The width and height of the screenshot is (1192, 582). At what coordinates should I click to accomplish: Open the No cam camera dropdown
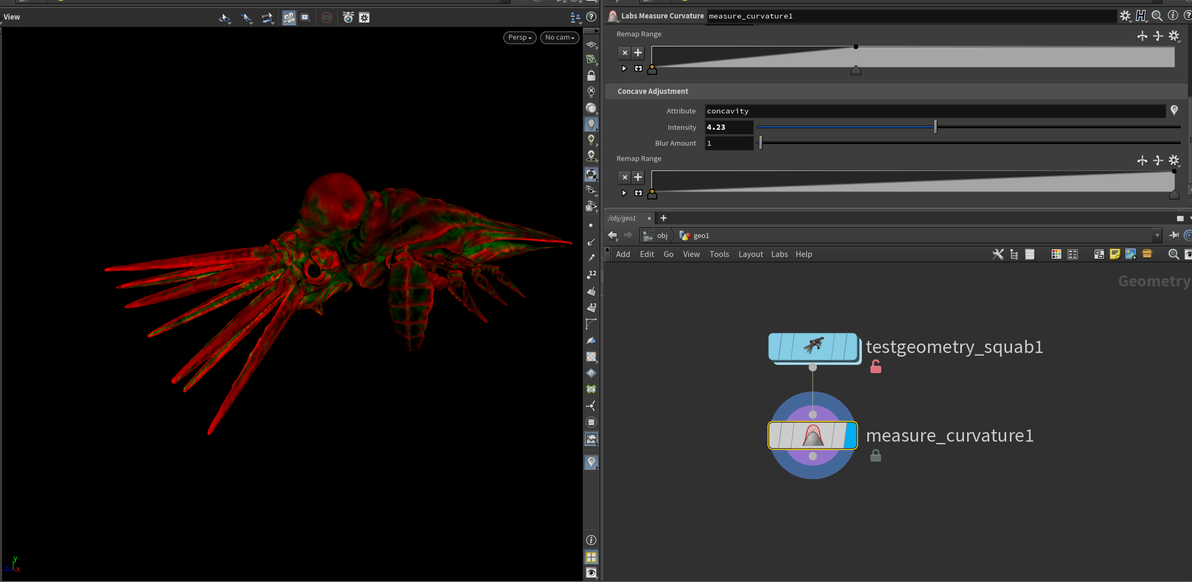tap(559, 38)
